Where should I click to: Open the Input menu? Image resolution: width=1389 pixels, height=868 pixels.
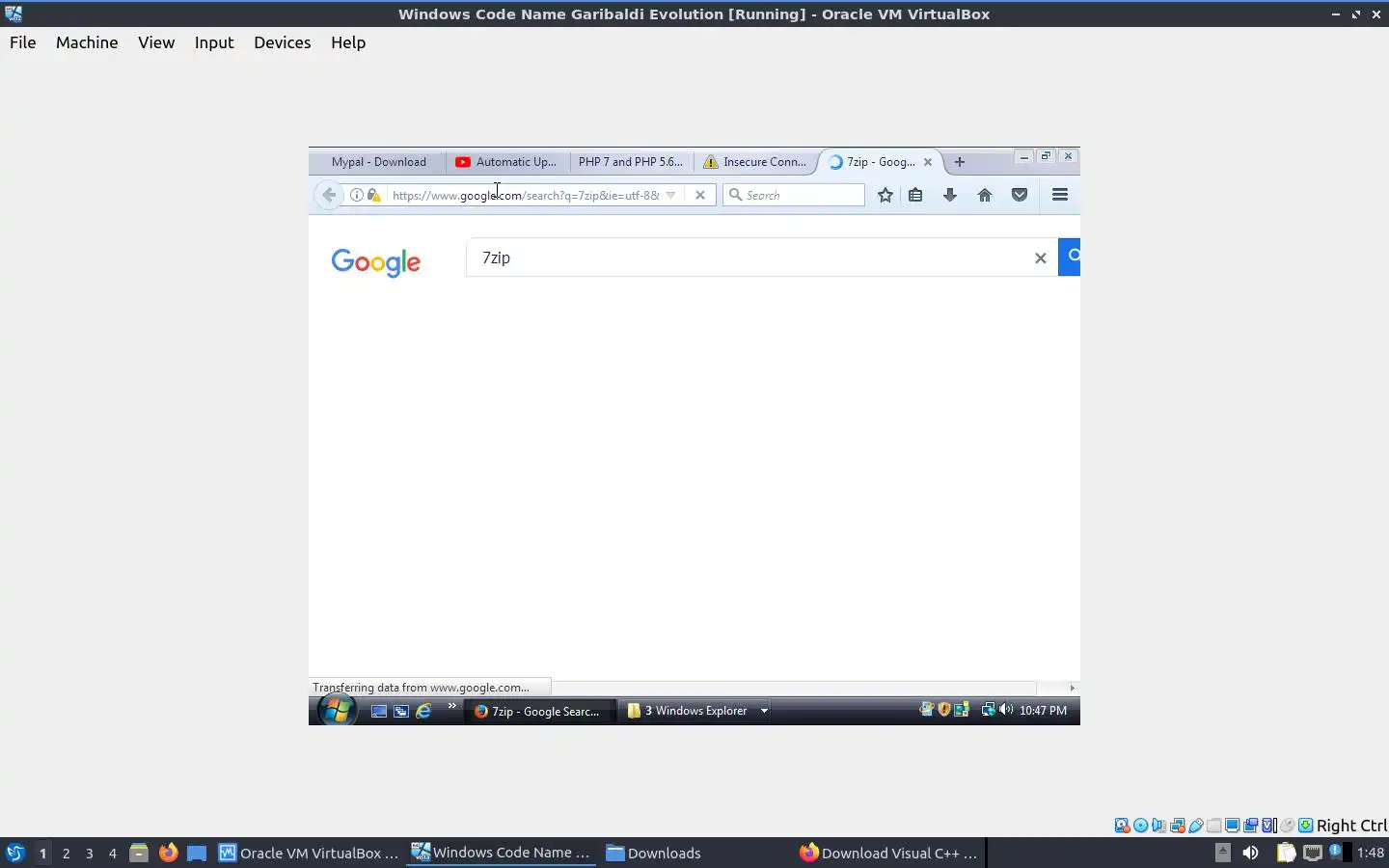click(214, 42)
